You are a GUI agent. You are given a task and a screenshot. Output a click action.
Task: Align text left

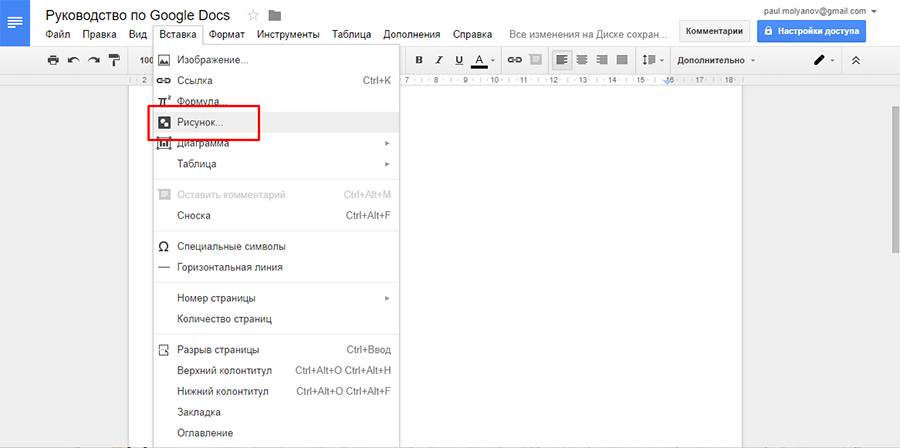(562, 60)
